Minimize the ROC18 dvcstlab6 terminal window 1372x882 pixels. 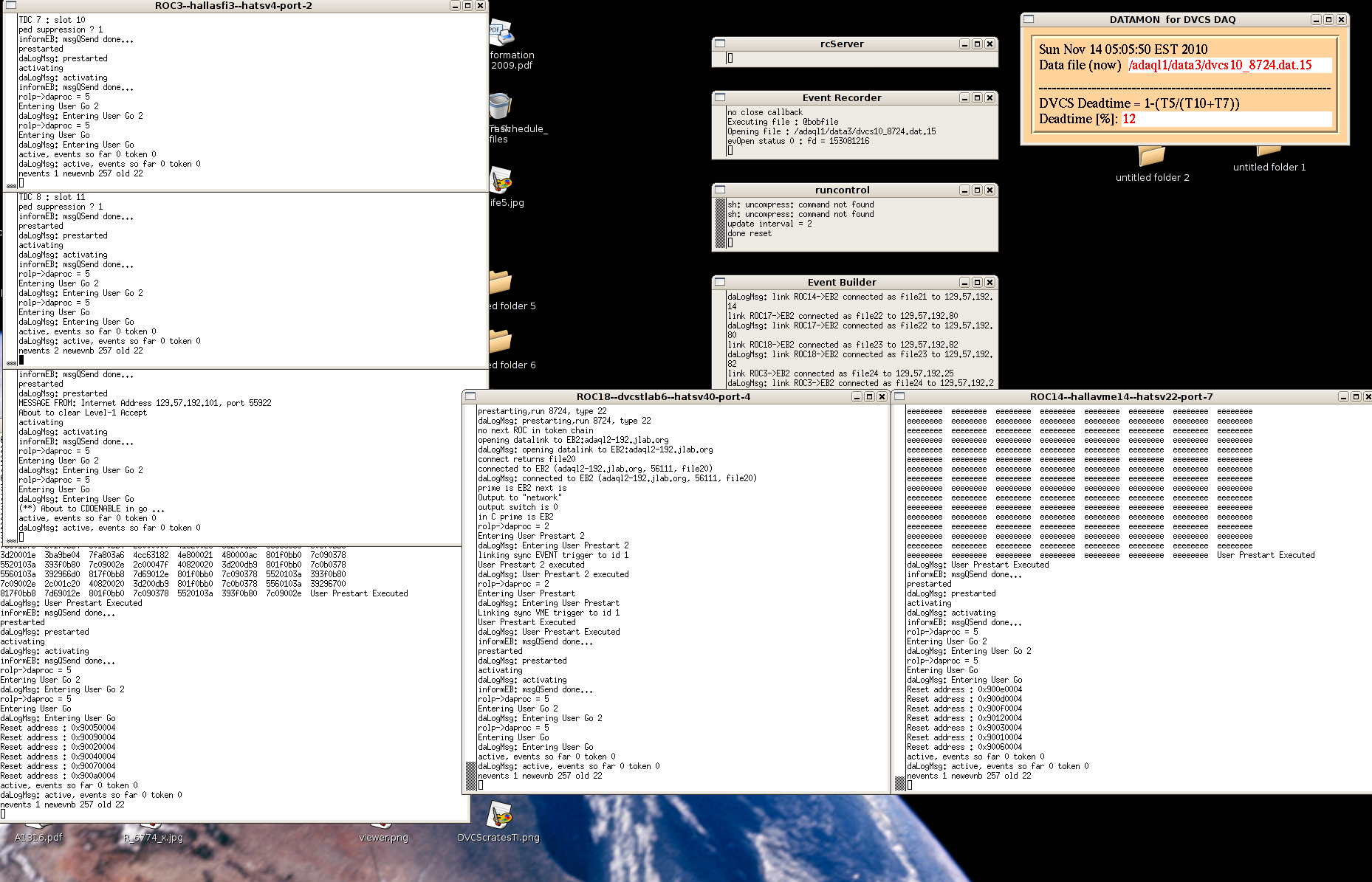857,396
